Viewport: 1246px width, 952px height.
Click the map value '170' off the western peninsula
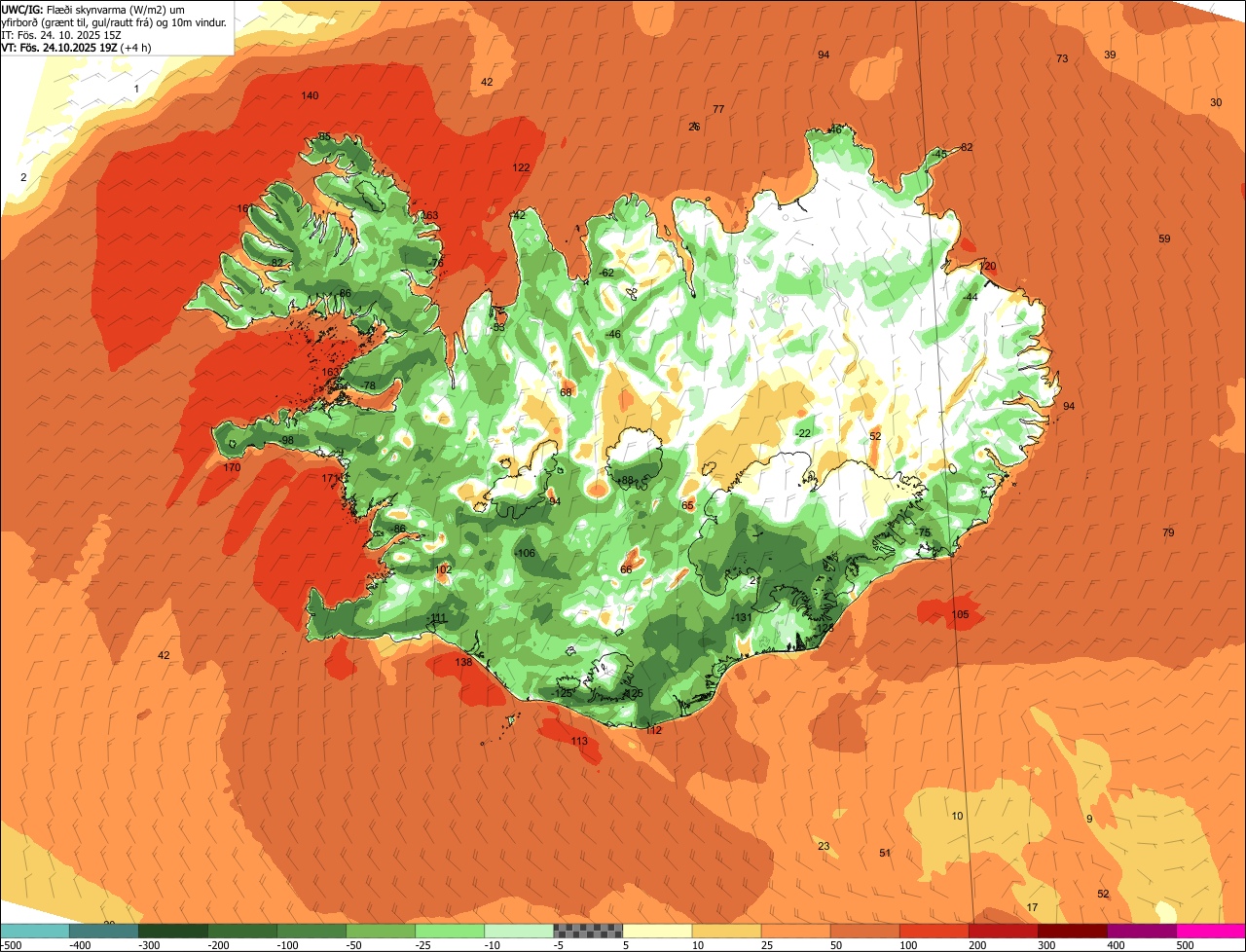[232, 467]
